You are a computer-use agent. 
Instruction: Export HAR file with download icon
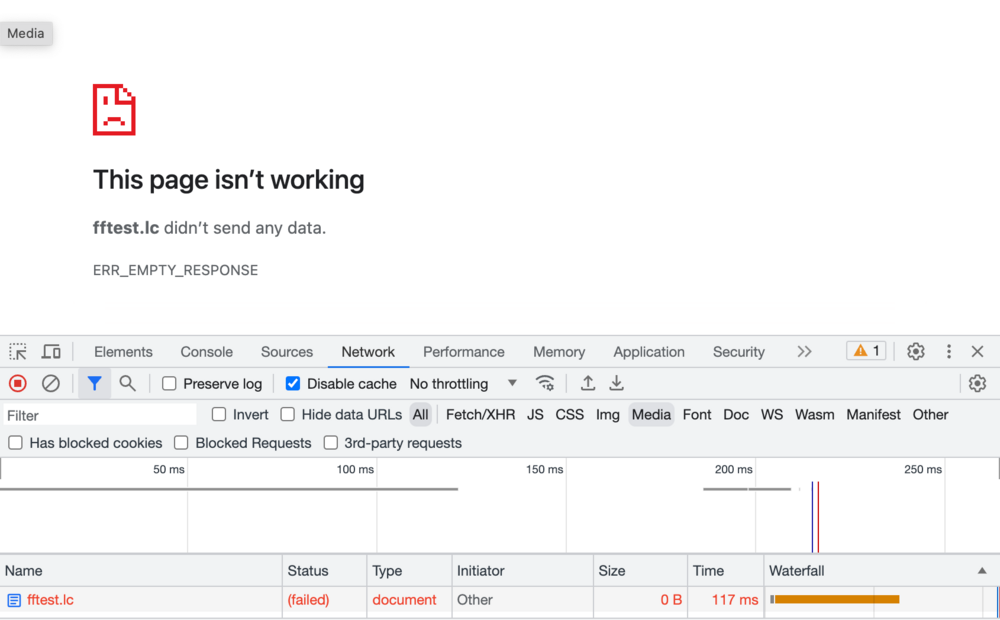pyautogui.click(x=617, y=384)
